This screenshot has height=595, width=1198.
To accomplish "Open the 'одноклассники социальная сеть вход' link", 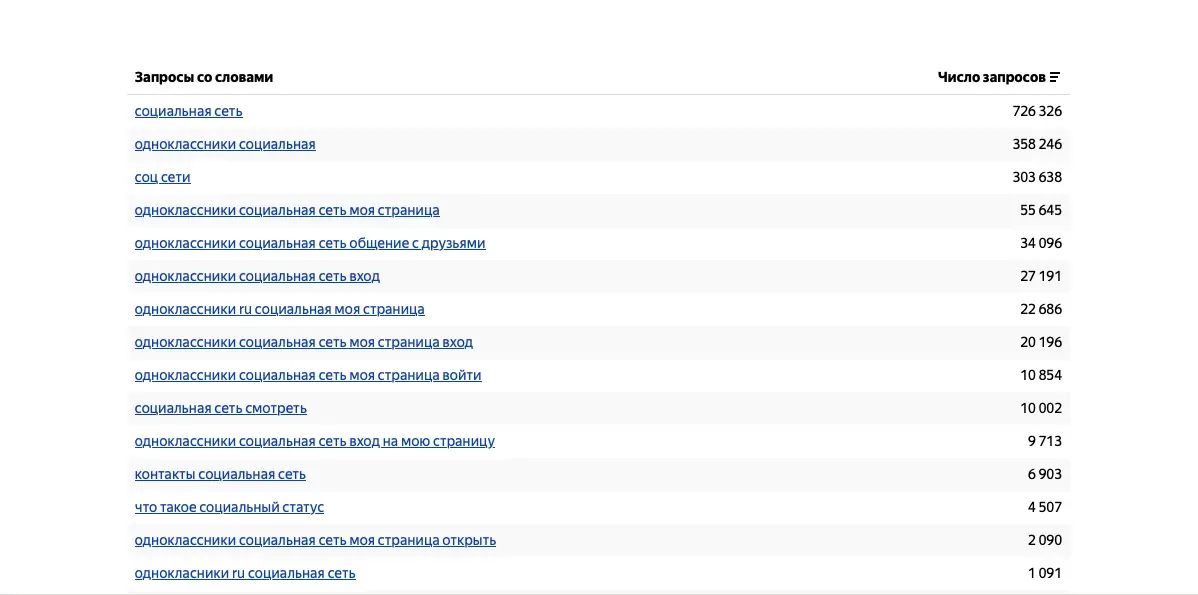I will (257, 276).
